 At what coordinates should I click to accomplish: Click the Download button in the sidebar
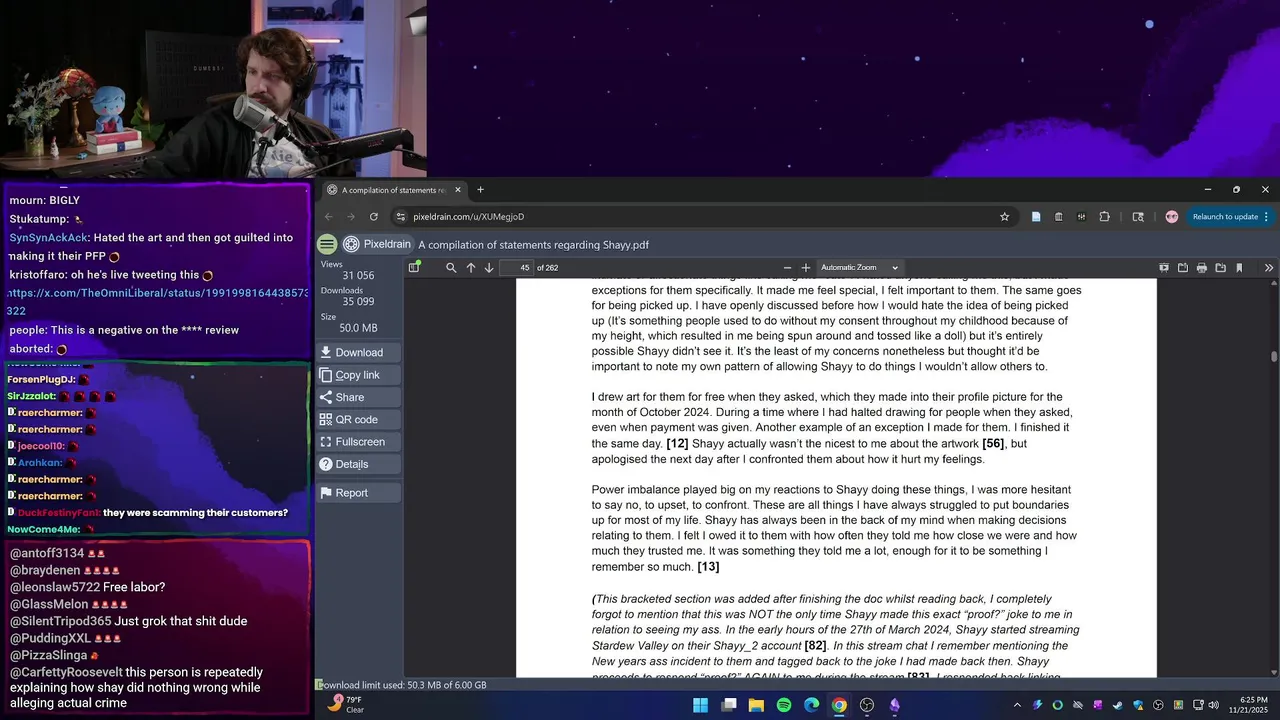click(x=358, y=352)
